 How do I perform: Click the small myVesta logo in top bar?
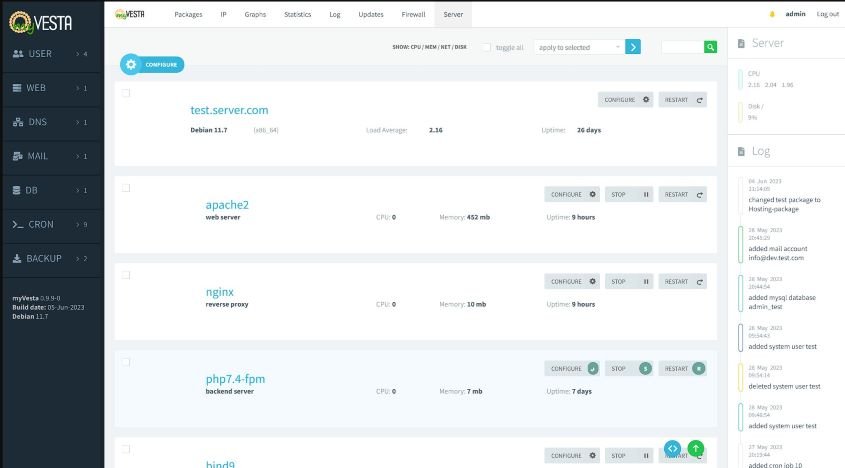point(130,15)
